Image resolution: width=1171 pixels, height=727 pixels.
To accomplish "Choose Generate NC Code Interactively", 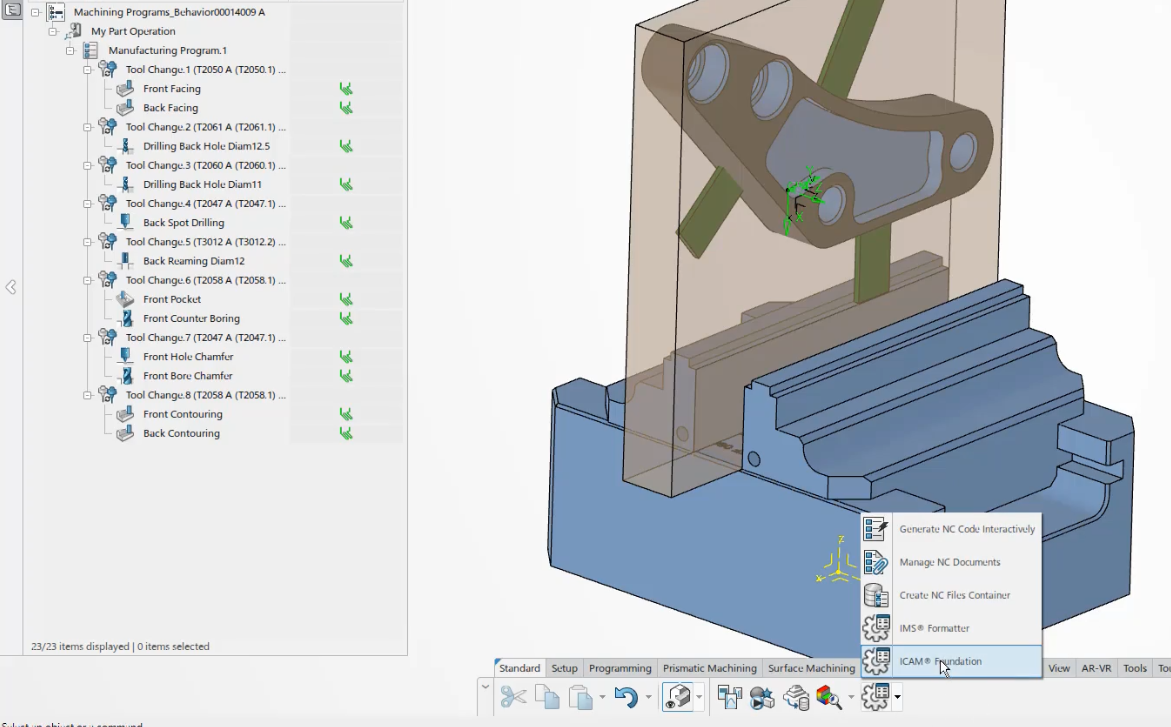I will click(x=966, y=529).
